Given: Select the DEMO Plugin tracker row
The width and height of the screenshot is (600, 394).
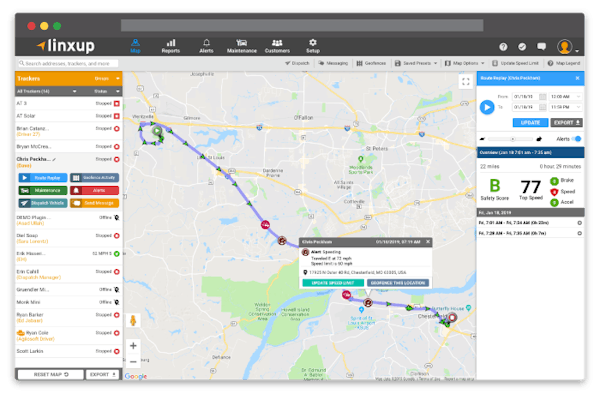Looking at the screenshot, I should pyautogui.click(x=68, y=220).
